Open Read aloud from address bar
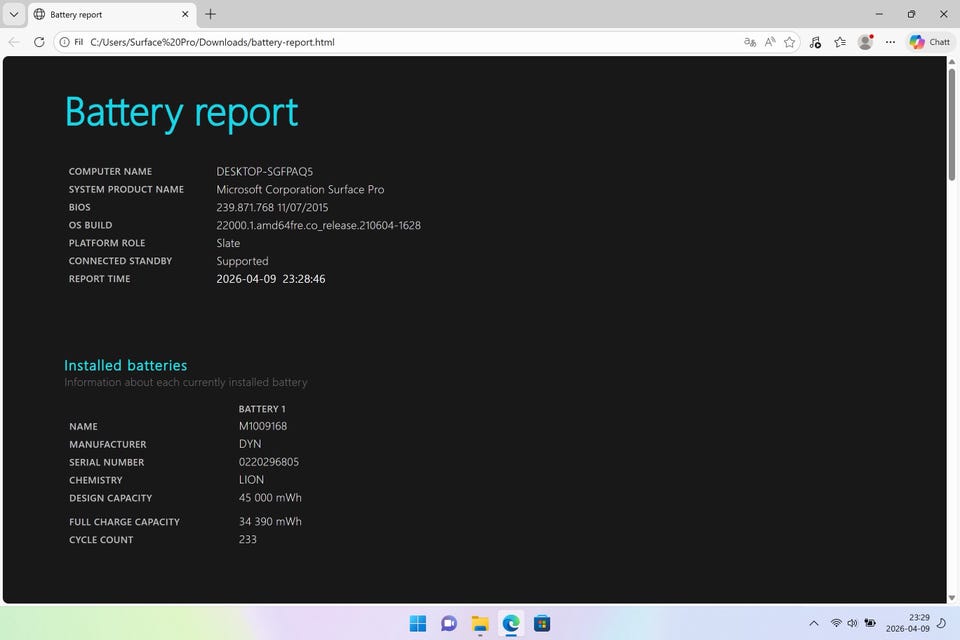The image size is (960, 640). (770, 42)
